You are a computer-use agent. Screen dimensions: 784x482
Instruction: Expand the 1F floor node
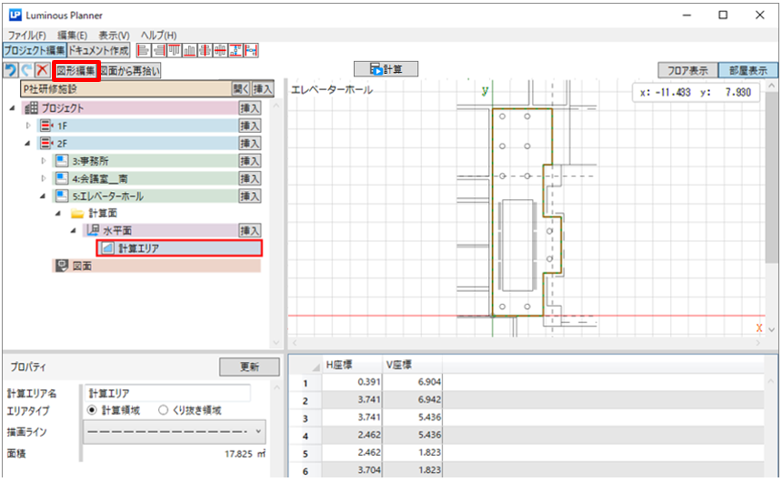click(29, 126)
